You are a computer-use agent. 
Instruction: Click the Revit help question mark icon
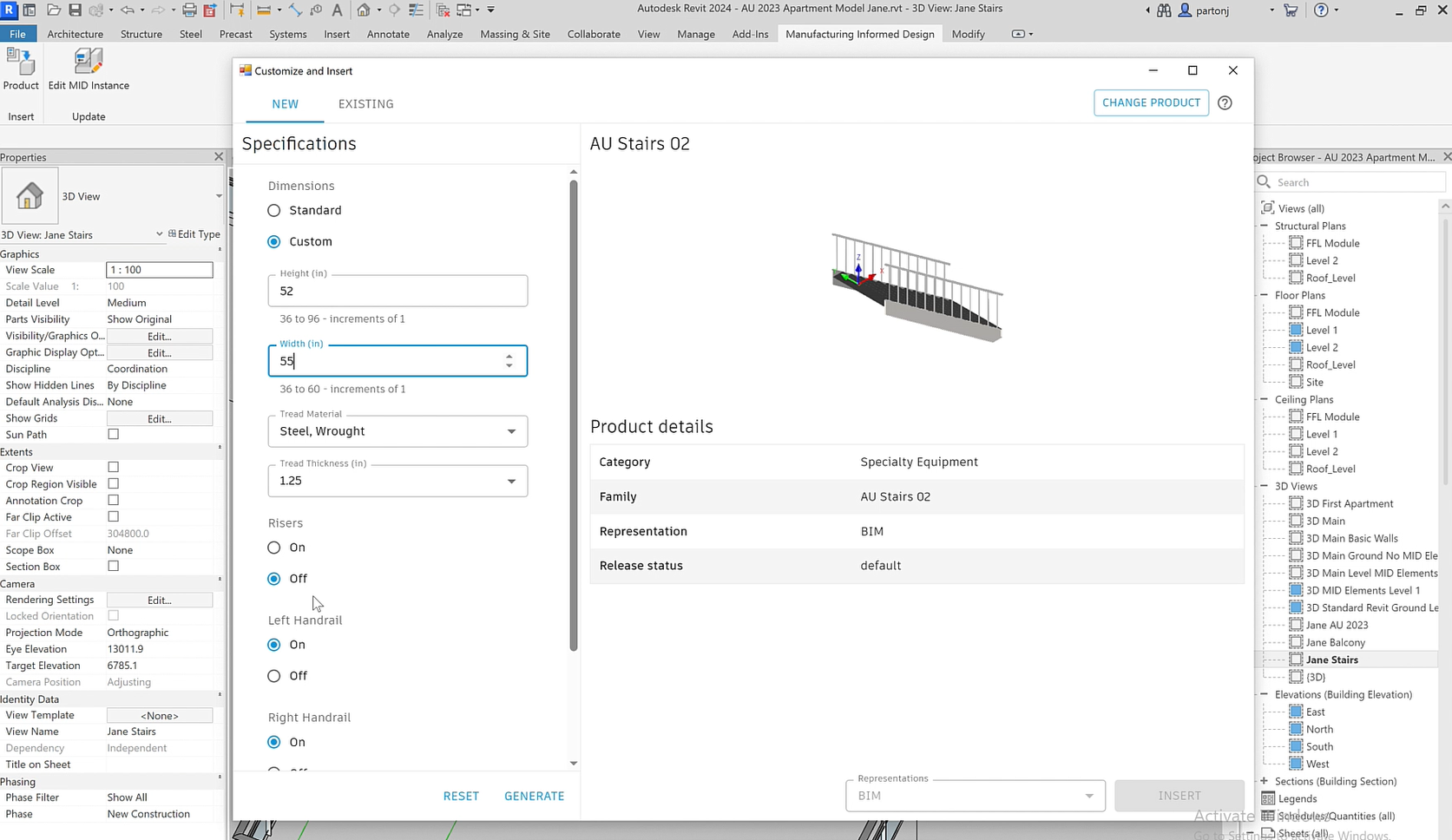point(1321,10)
